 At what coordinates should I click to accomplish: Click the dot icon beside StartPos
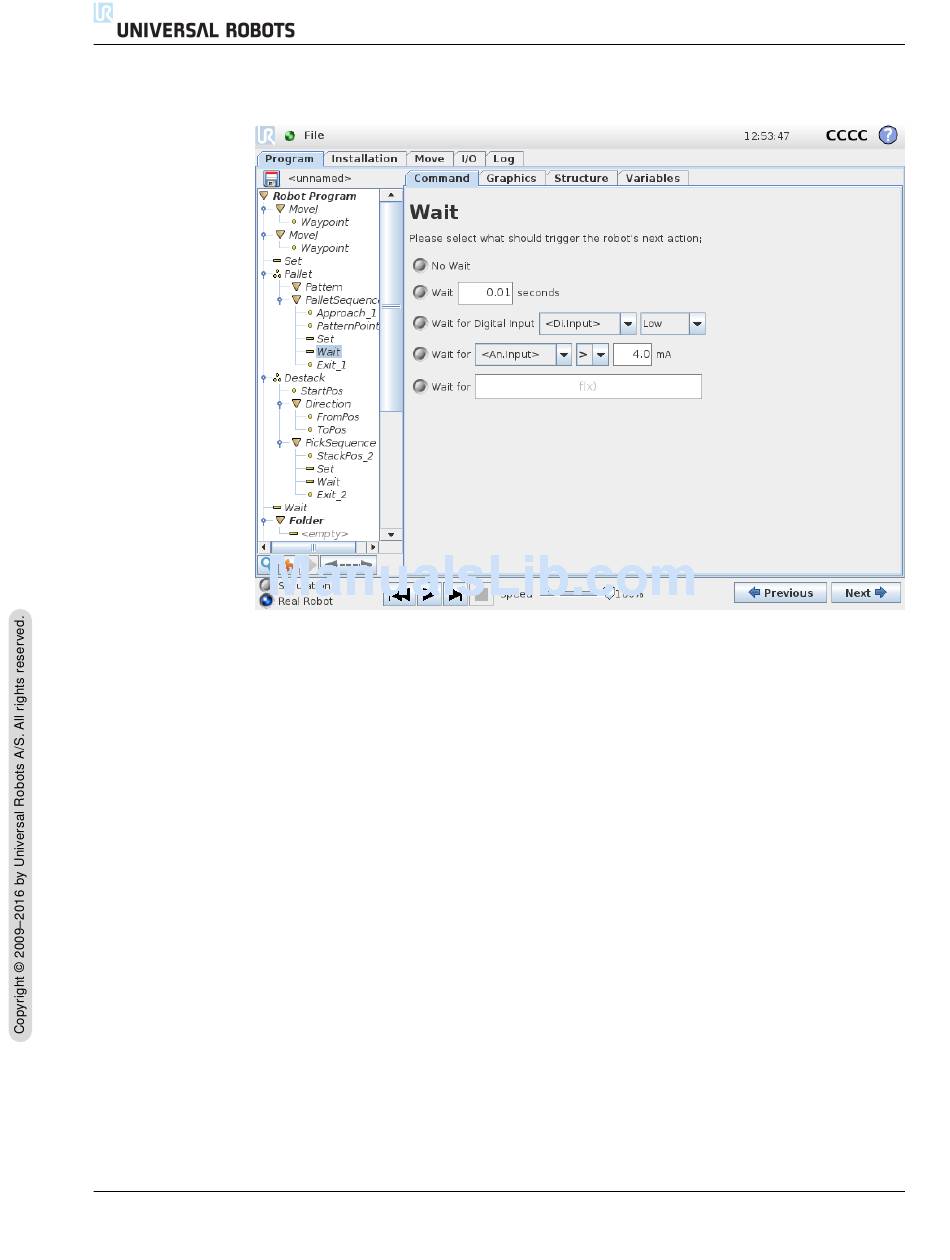294,391
